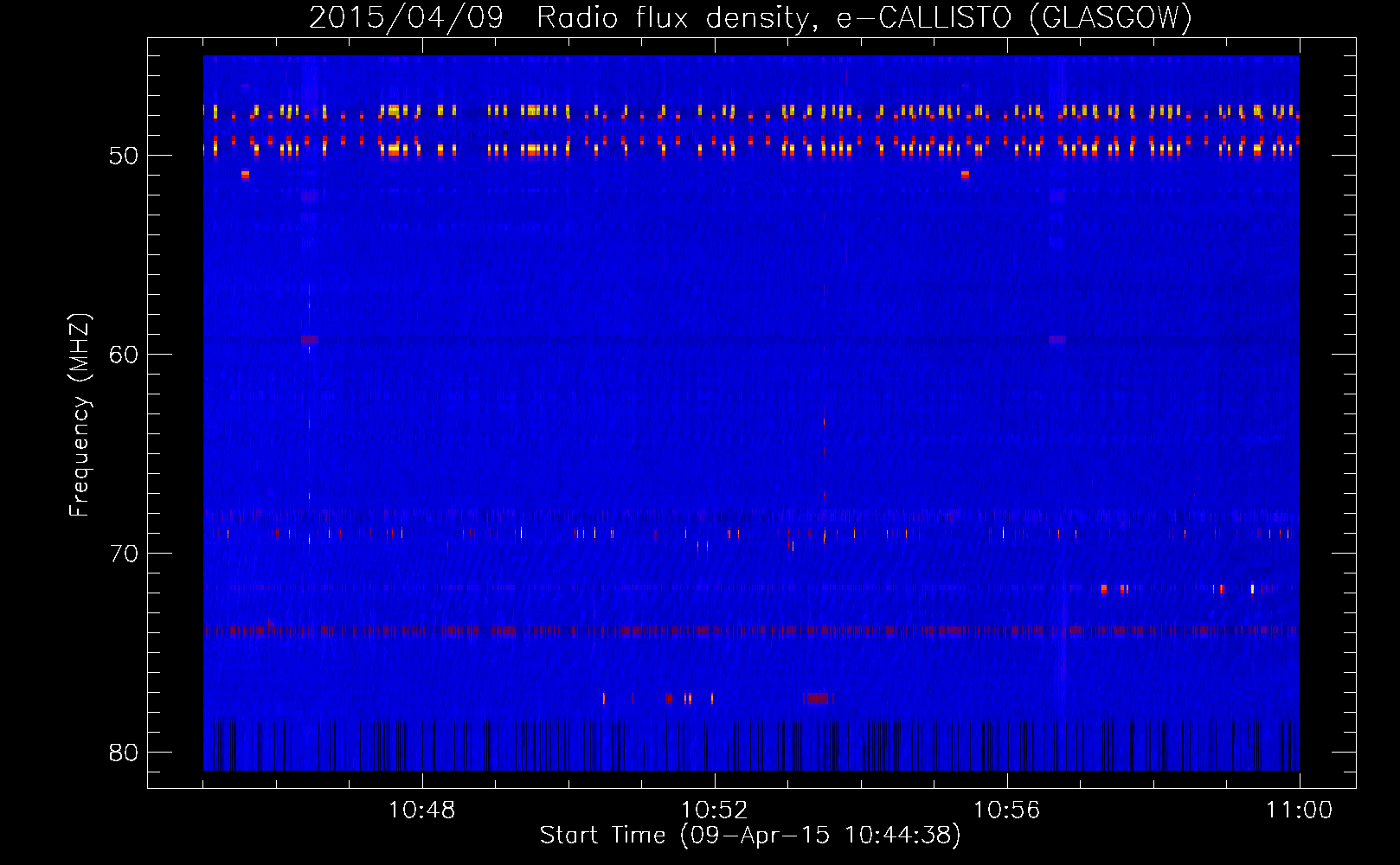This screenshot has height=865, width=1400.
Task: Click the 60 MHz frequency tick label
Action: click(125, 355)
